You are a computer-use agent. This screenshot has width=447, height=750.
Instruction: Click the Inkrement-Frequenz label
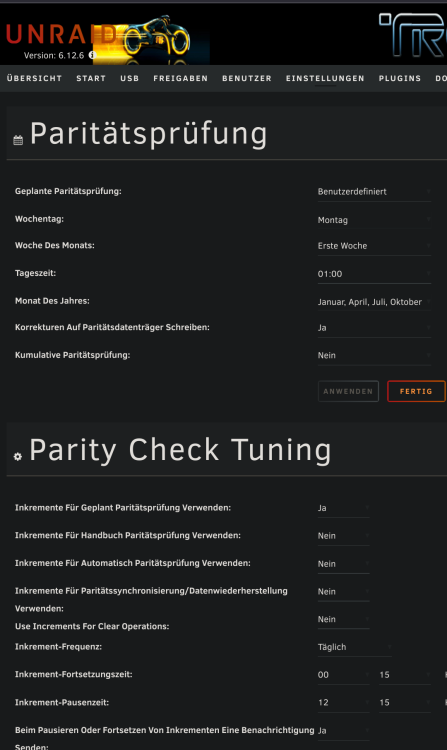click(x=58, y=647)
